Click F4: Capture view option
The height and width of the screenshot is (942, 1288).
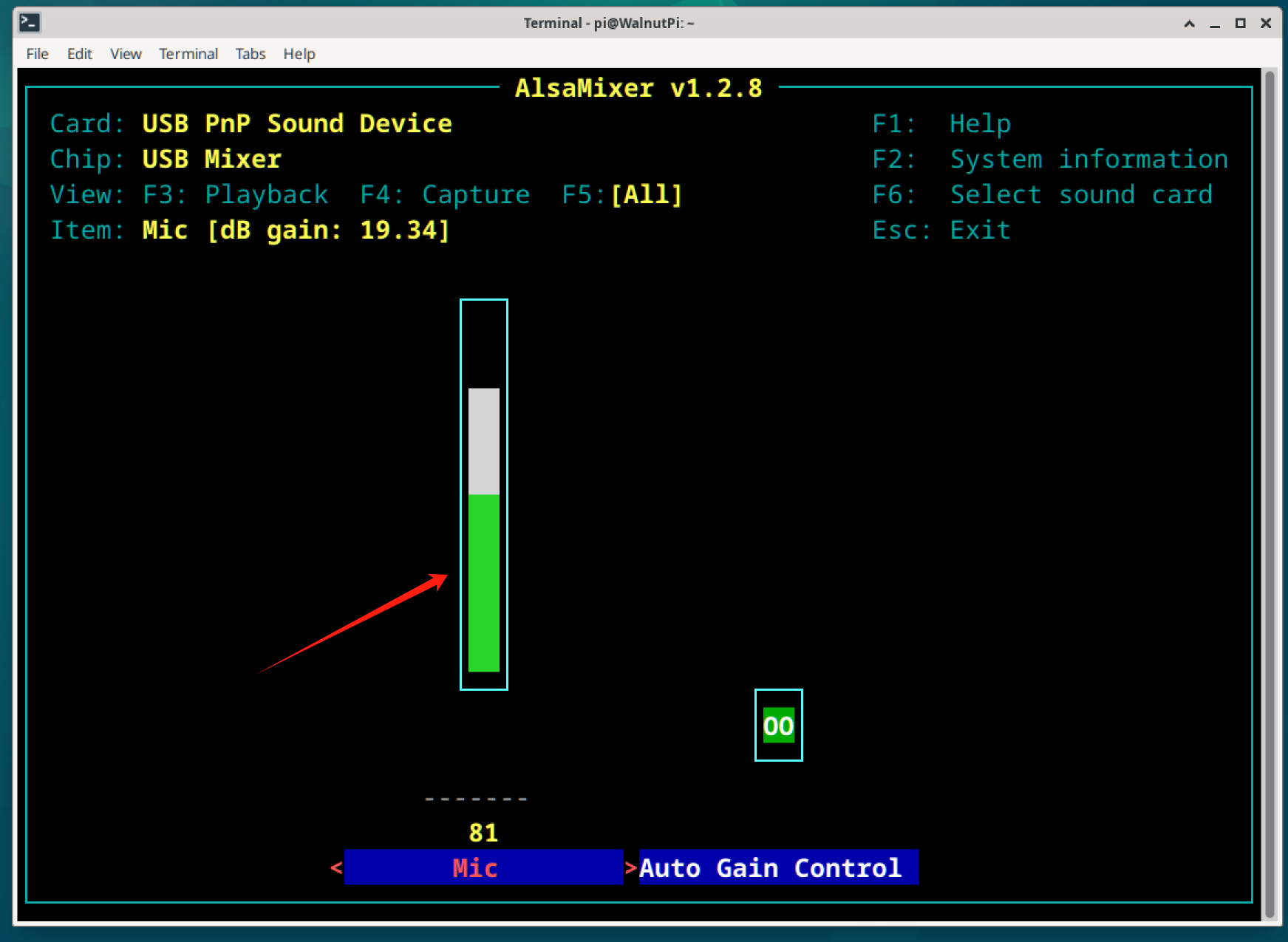tap(445, 194)
